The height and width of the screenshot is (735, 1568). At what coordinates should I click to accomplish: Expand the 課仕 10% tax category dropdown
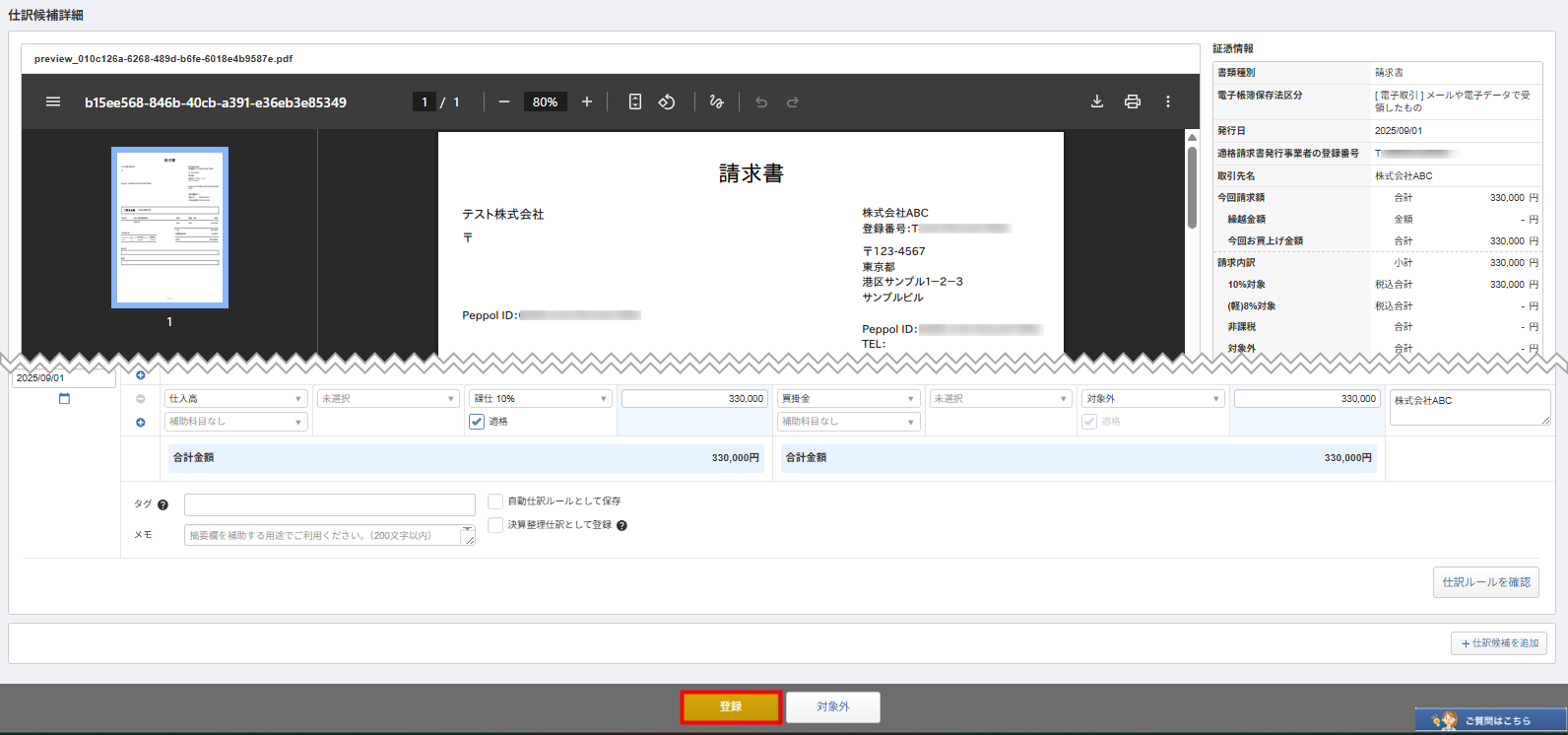pos(540,399)
